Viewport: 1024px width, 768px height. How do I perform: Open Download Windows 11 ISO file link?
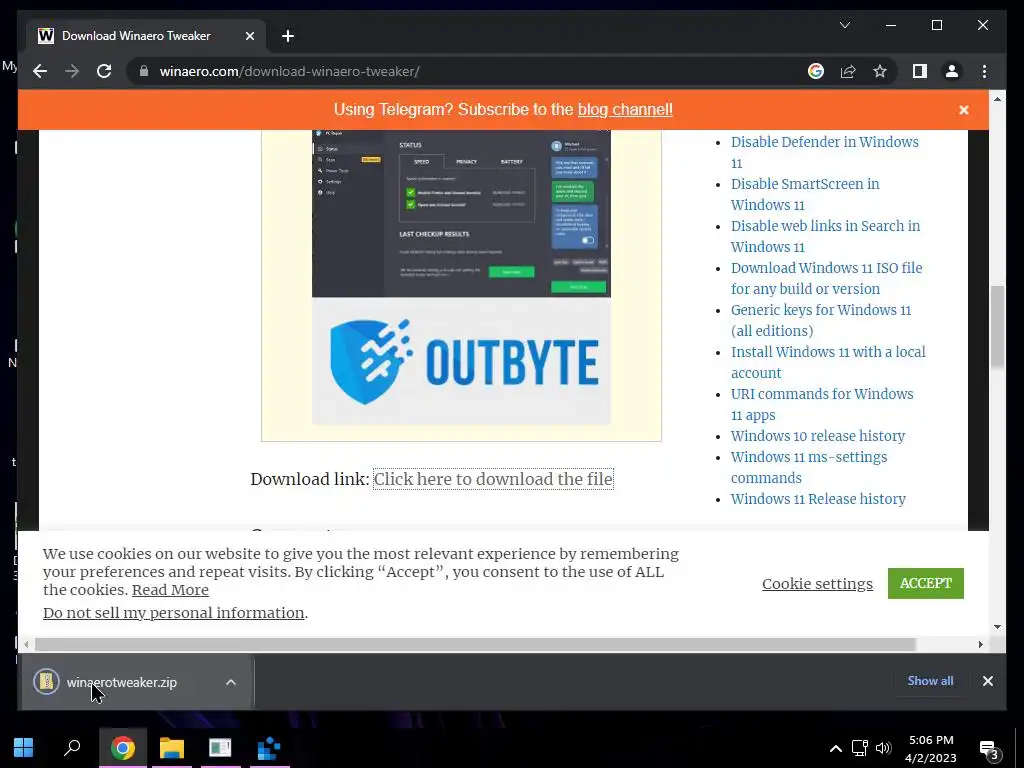pos(826,278)
